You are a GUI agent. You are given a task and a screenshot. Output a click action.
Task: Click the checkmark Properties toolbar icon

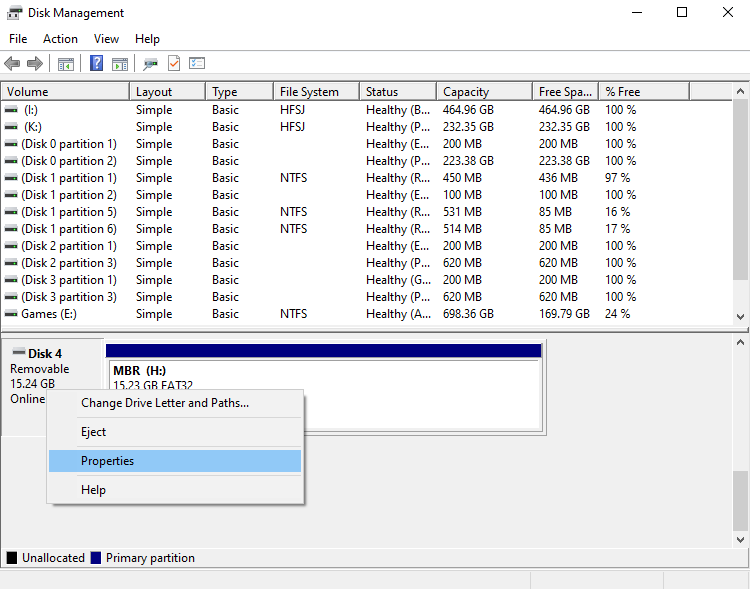tap(174, 64)
